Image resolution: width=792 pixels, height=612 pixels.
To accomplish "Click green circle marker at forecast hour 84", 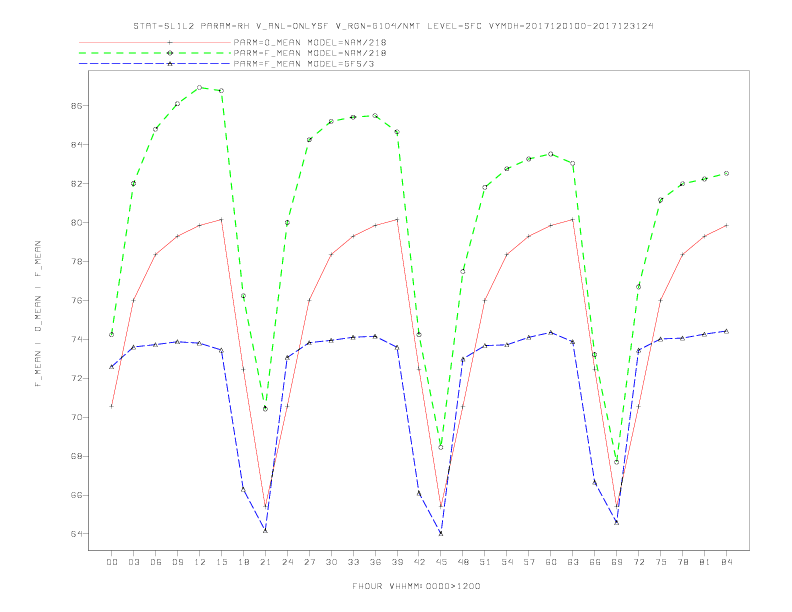I will click(x=726, y=173).
